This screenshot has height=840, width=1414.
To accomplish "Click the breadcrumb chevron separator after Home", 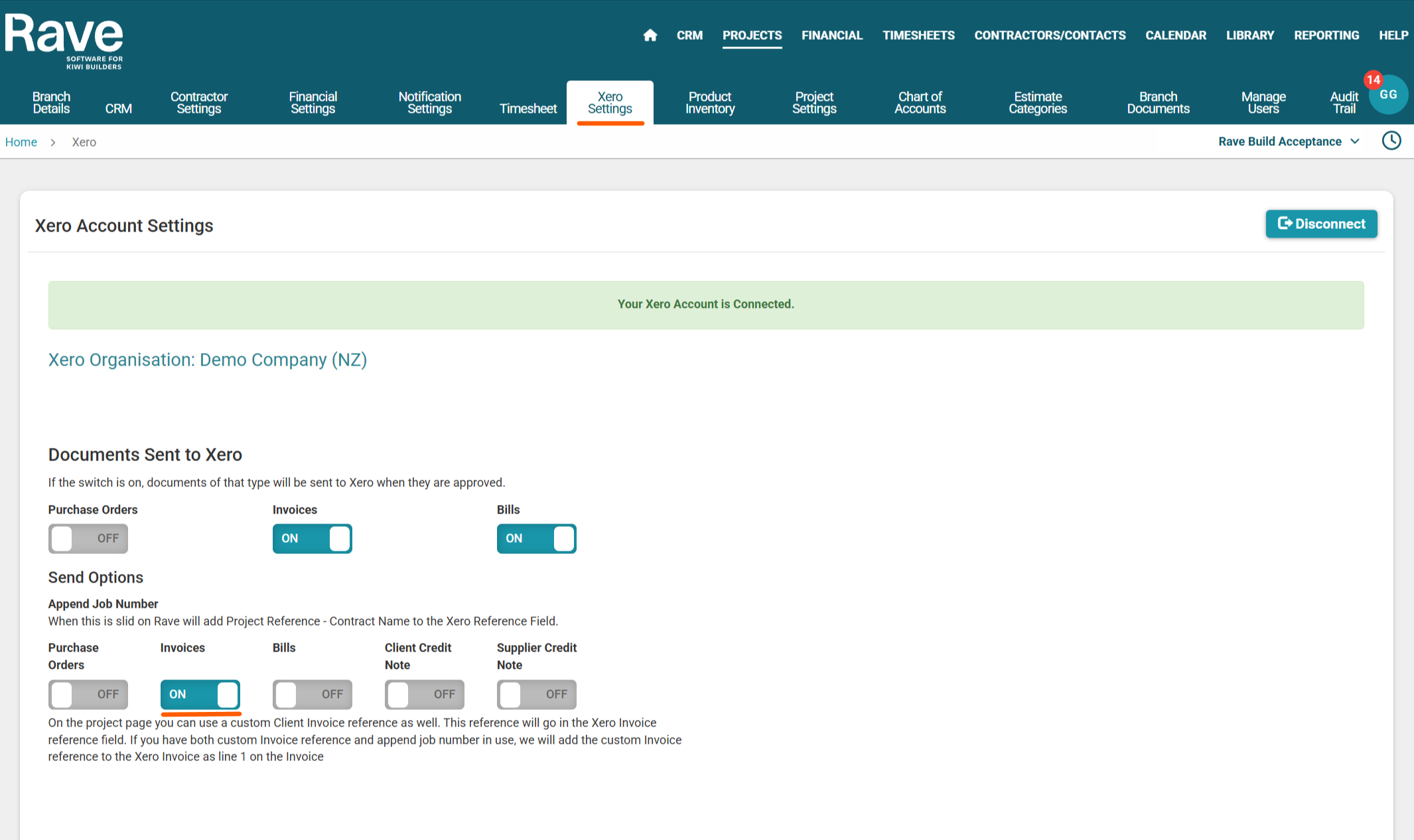I will (53, 143).
